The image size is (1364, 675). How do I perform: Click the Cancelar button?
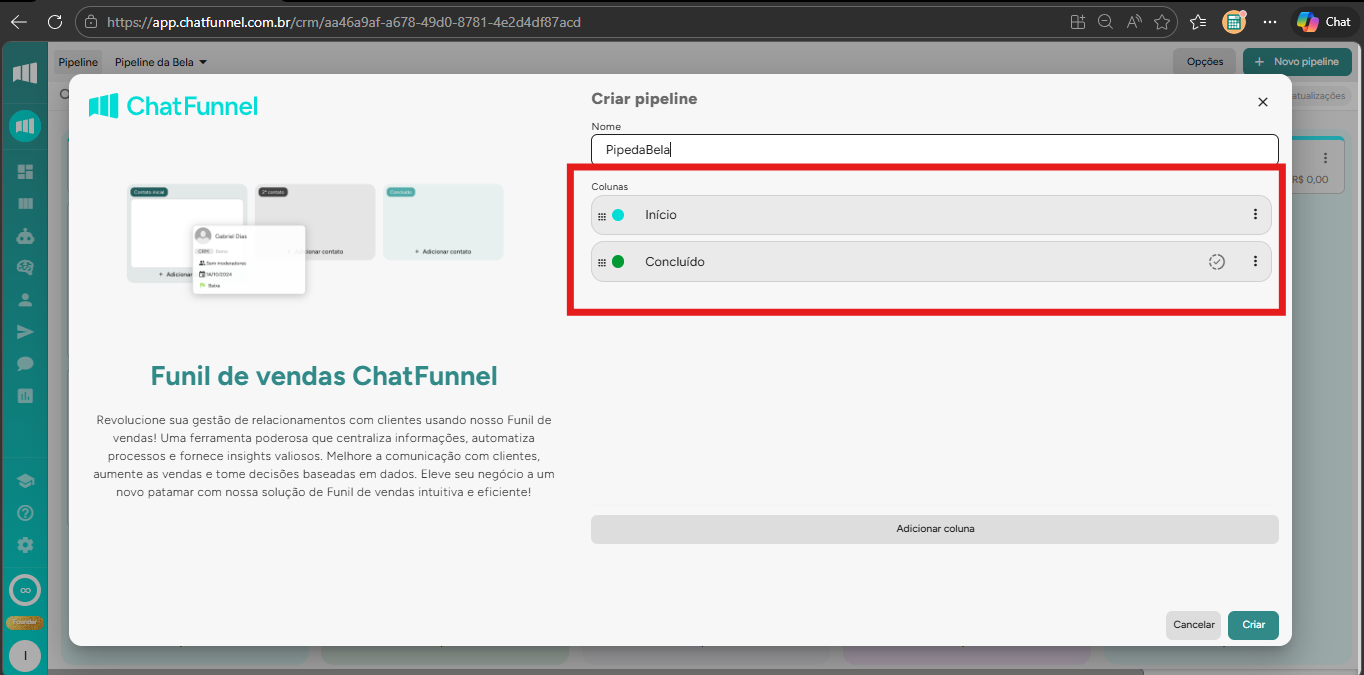(x=1193, y=625)
